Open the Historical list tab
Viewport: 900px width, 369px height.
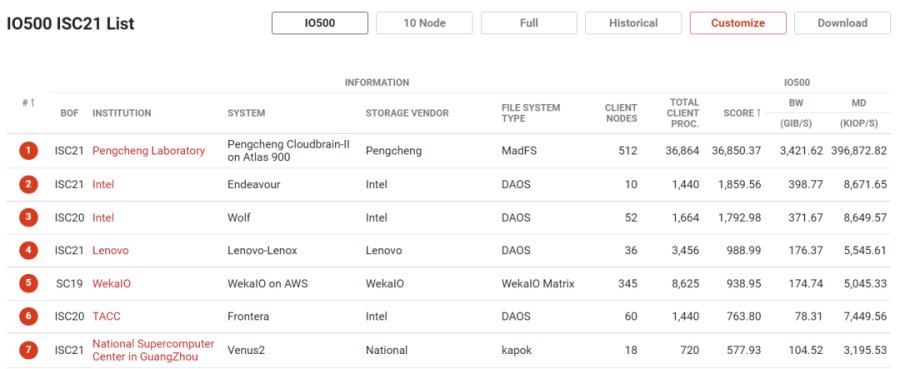click(x=633, y=23)
